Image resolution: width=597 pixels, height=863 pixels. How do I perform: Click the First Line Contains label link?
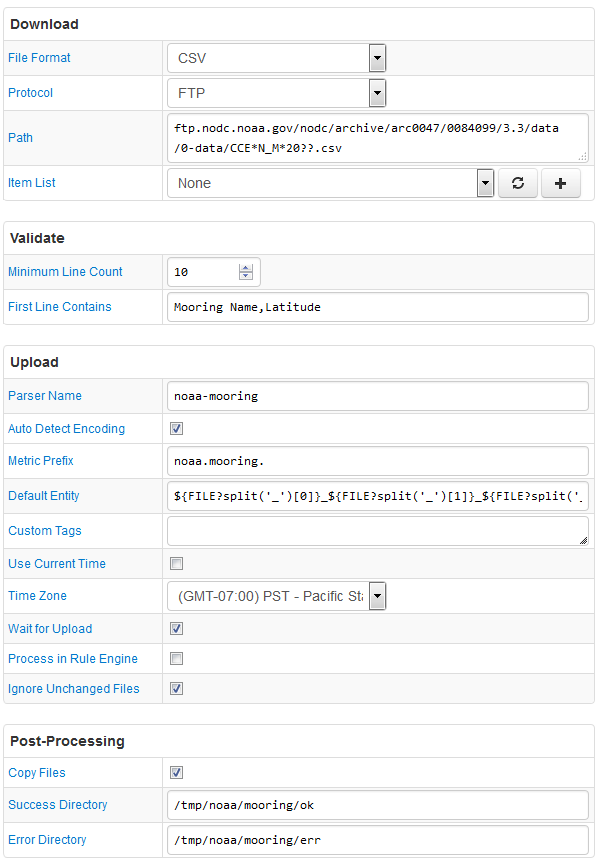(x=59, y=307)
